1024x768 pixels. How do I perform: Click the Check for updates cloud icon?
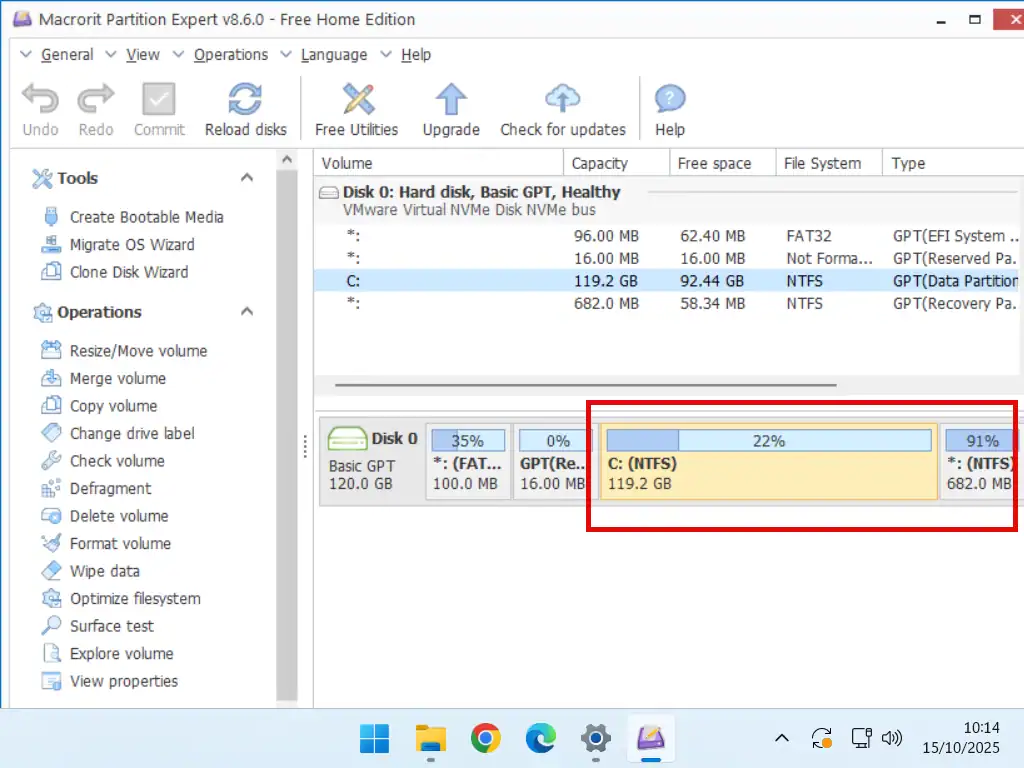562,100
